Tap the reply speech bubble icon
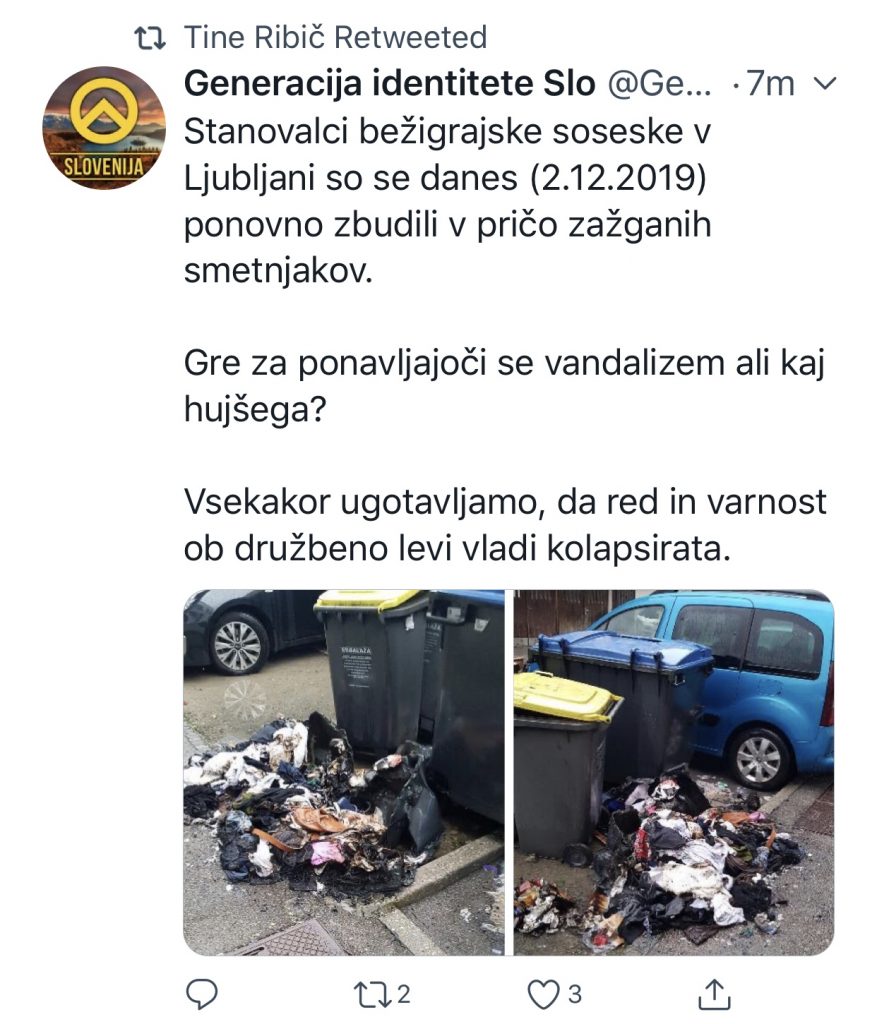This screenshot has width=877, height=1024. coord(202,994)
